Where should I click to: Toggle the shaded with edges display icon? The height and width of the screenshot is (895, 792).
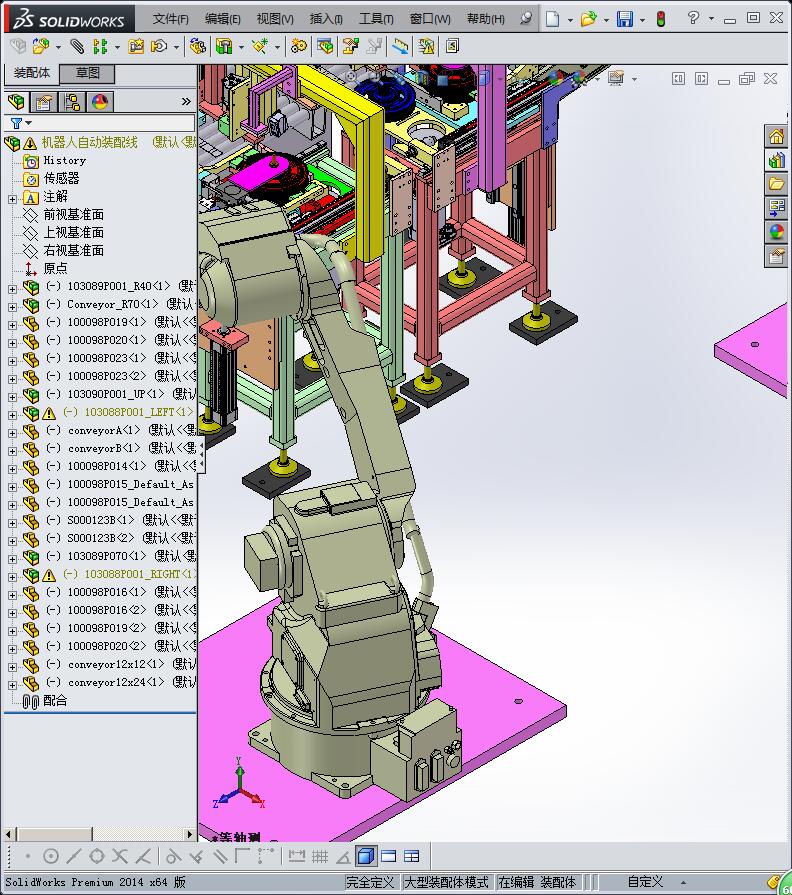click(x=366, y=856)
